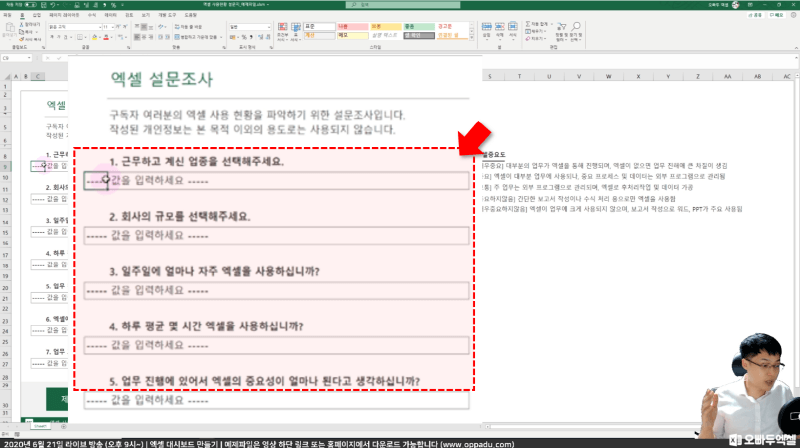Select the 서식 복사 (Format Painter) brush
This screenshot has width=800, height=448.
[x=21, y=39]
